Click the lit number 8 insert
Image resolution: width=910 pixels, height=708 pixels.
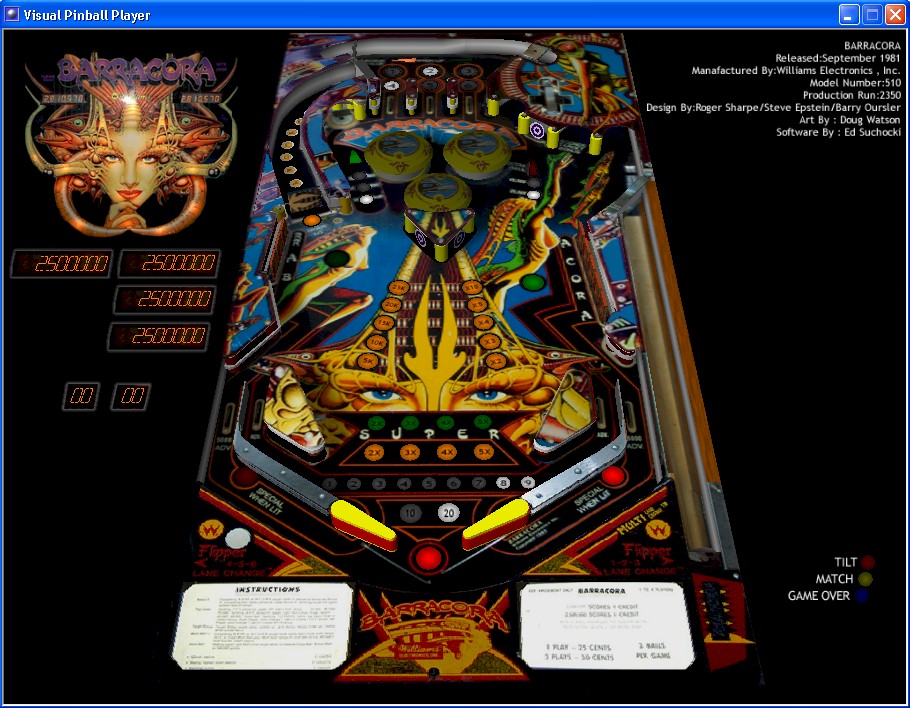503,483
